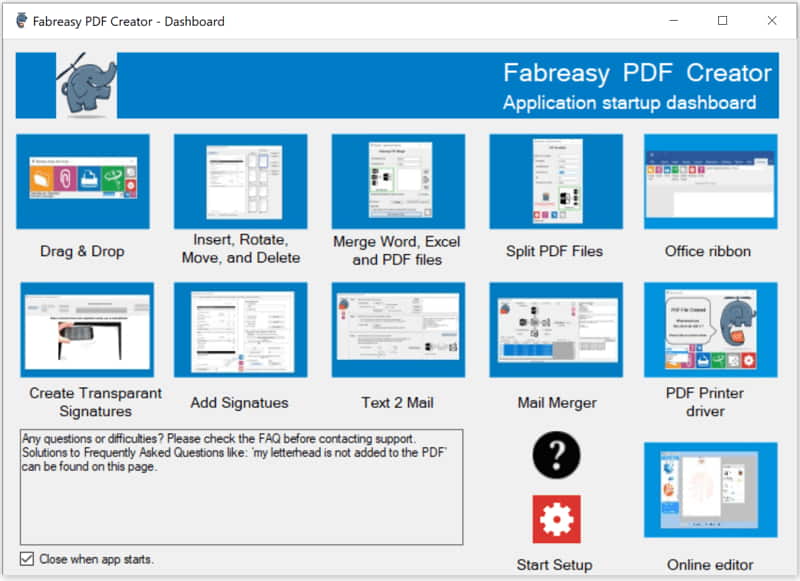Maximize the dashboard window
This screenshot has width=800, height=581.
722,21
